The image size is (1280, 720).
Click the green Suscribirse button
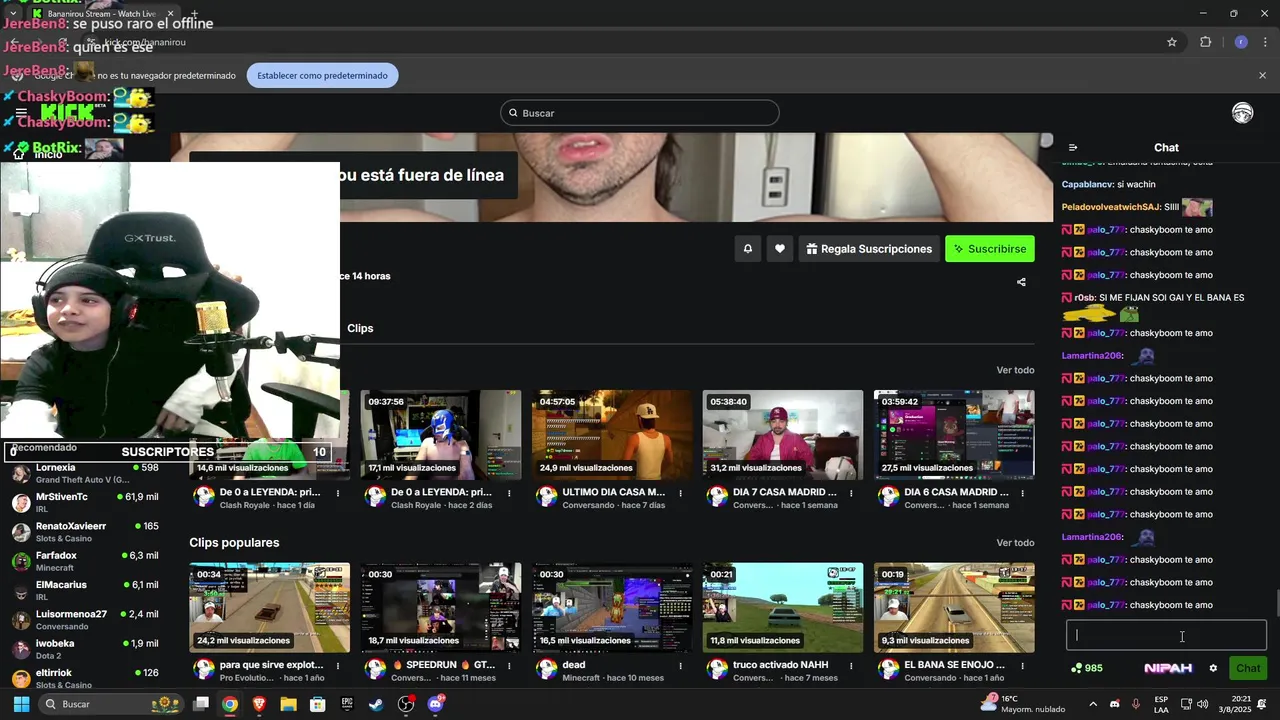(x=990, y=249)
